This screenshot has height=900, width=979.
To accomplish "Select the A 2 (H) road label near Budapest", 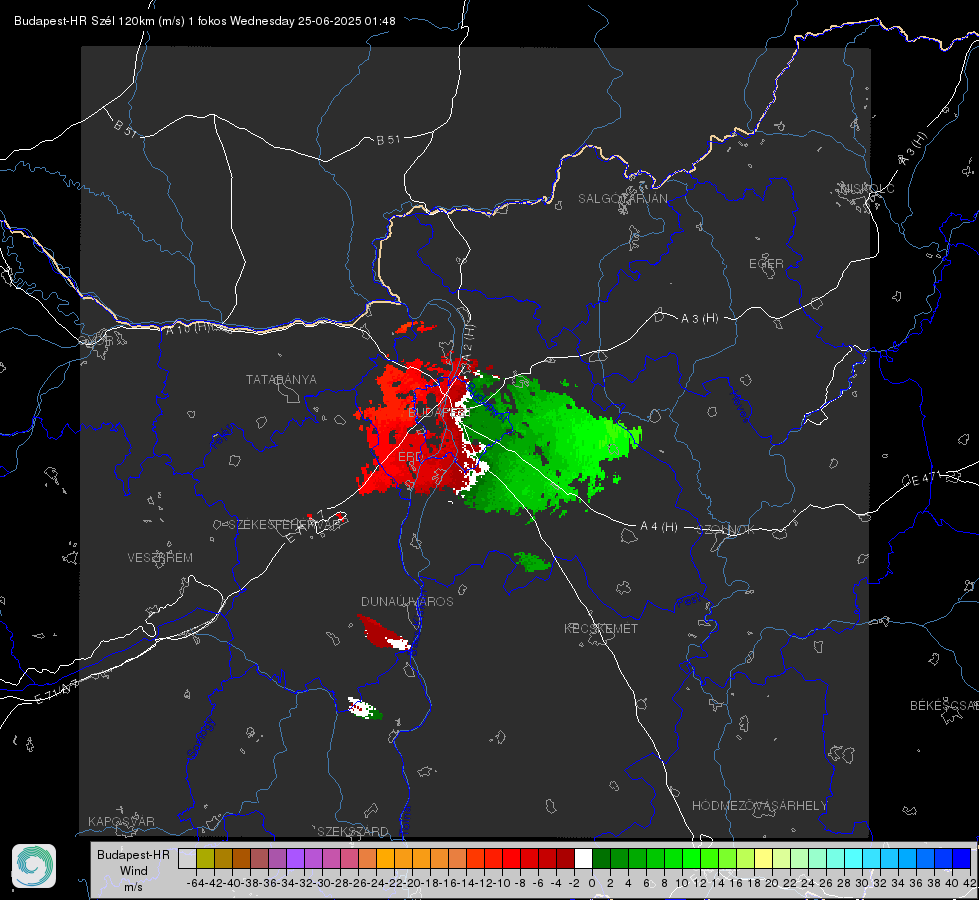I will (x=468, y=342).
